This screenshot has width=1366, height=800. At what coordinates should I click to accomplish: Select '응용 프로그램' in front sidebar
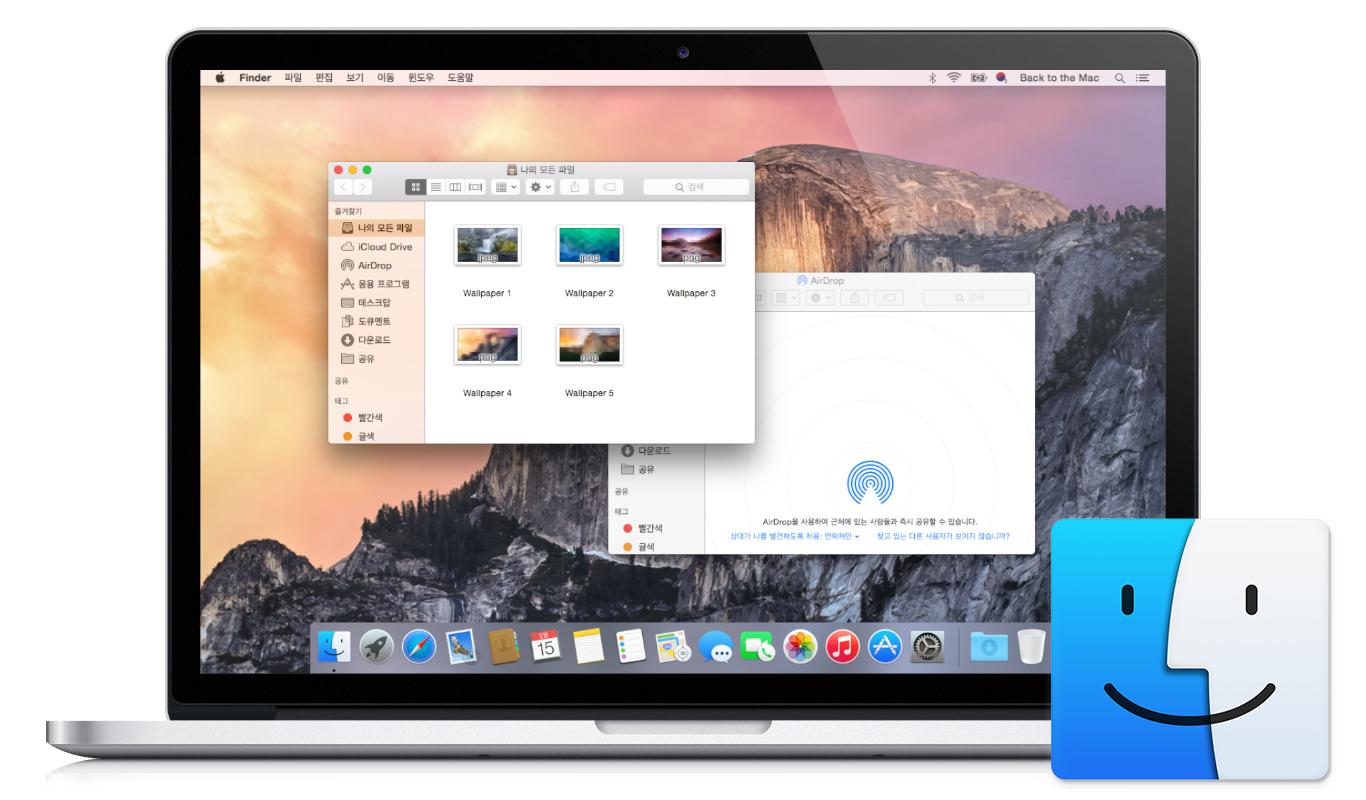pyautogui.click(x=377, y=284)
